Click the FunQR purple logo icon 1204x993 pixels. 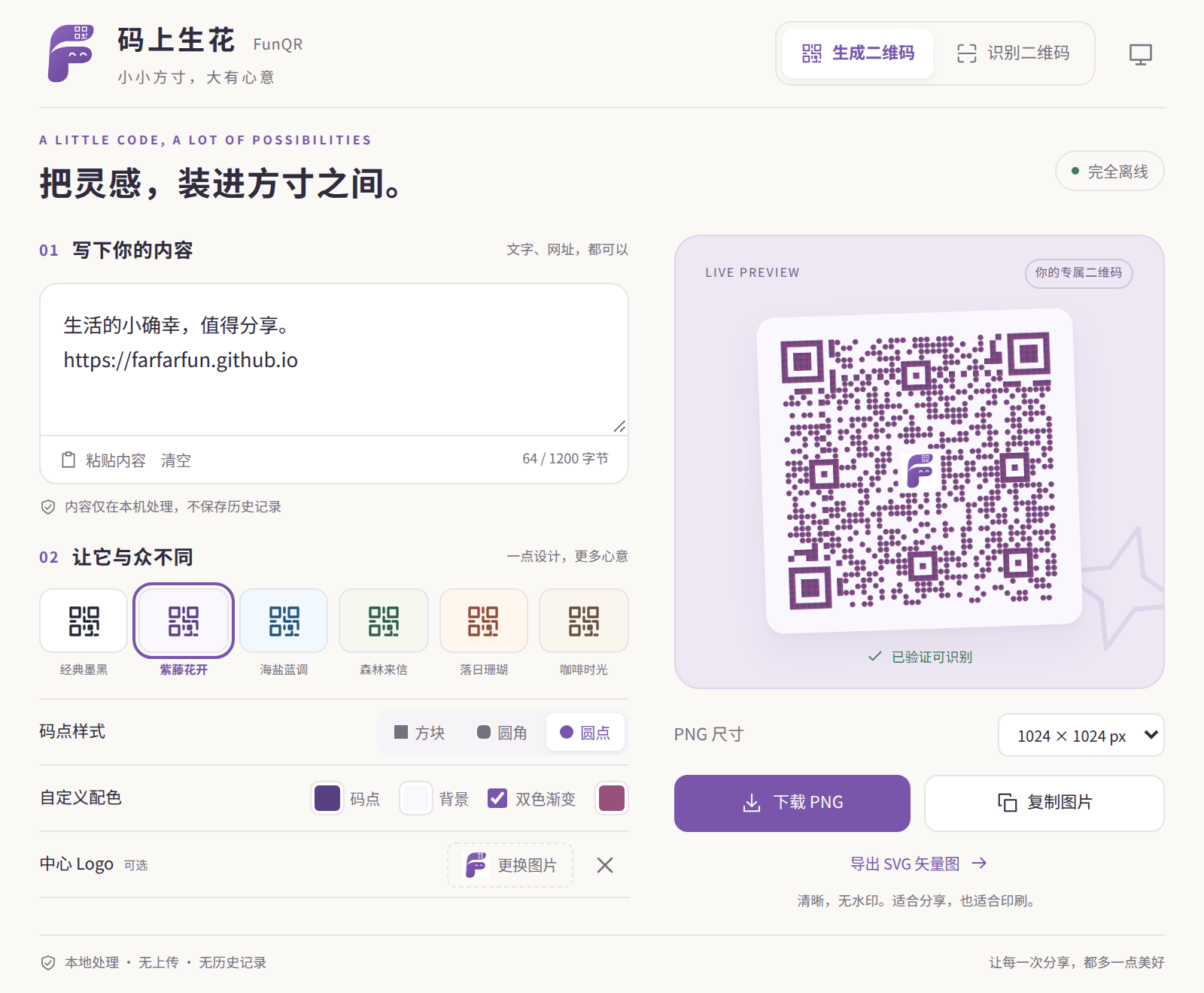[x=71, y=53]
